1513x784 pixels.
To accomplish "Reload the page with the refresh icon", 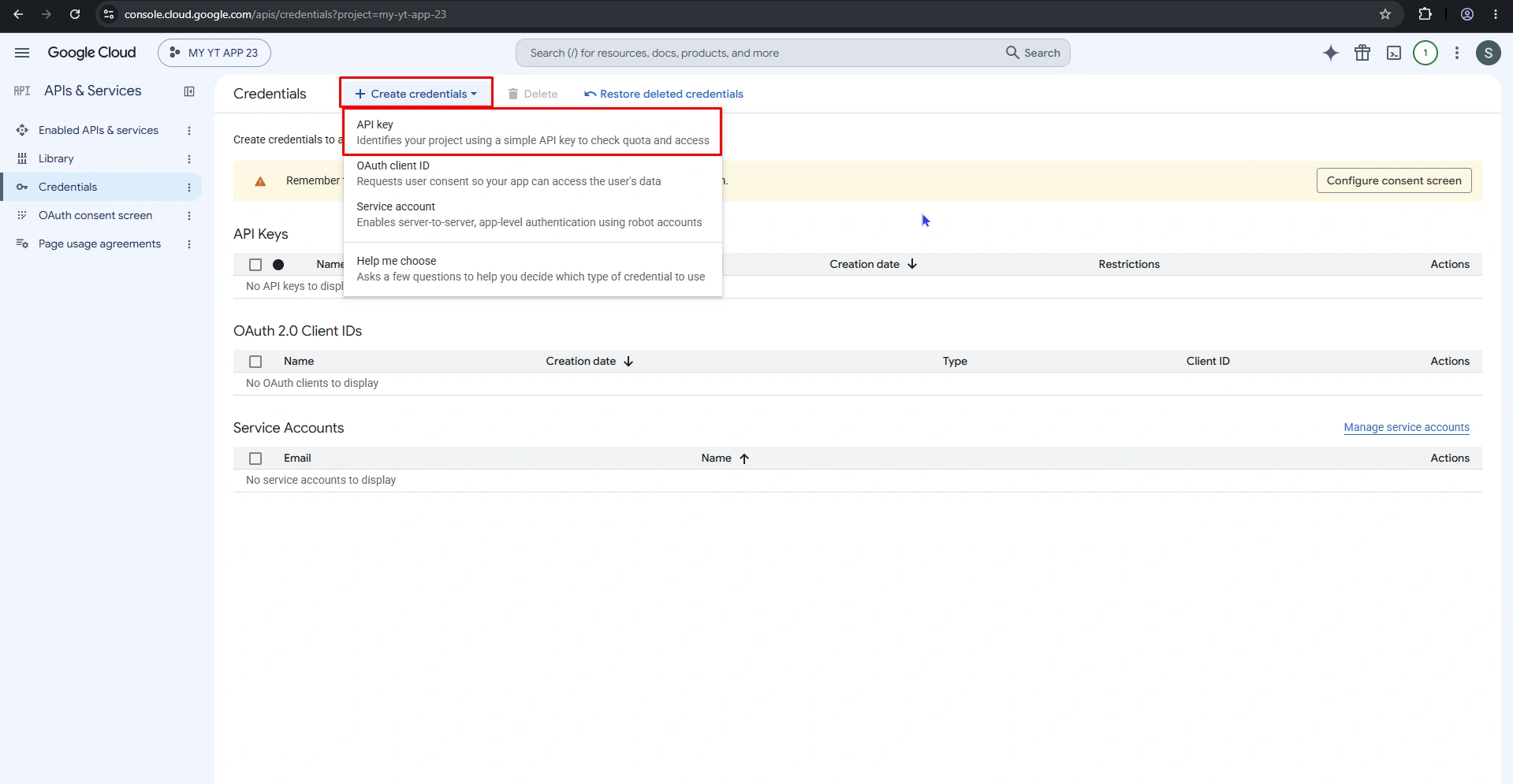I will coord(75,14).
